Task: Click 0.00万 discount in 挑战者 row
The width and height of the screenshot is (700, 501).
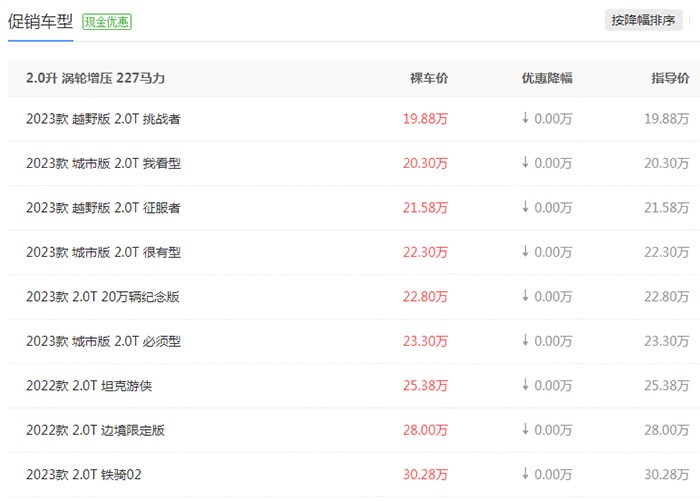Action: tap(553, 119)
